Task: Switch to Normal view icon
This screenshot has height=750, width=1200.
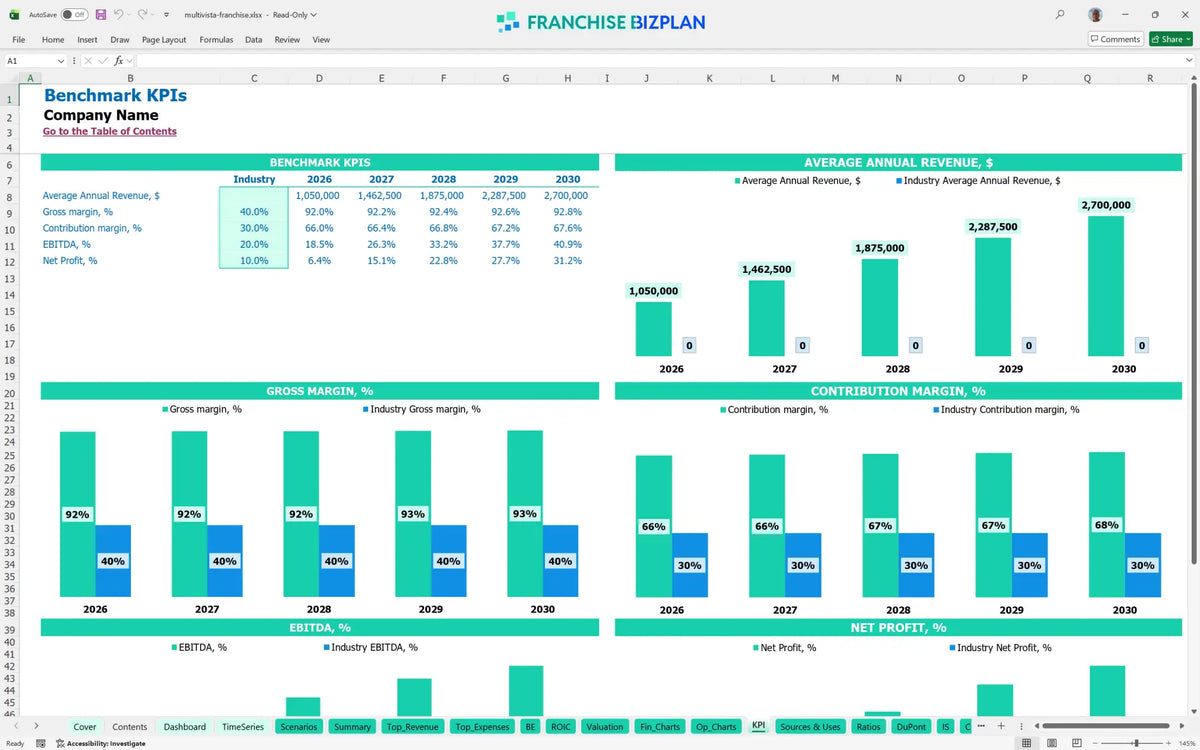Action: pyautogui.click(x=1026, y=743)
